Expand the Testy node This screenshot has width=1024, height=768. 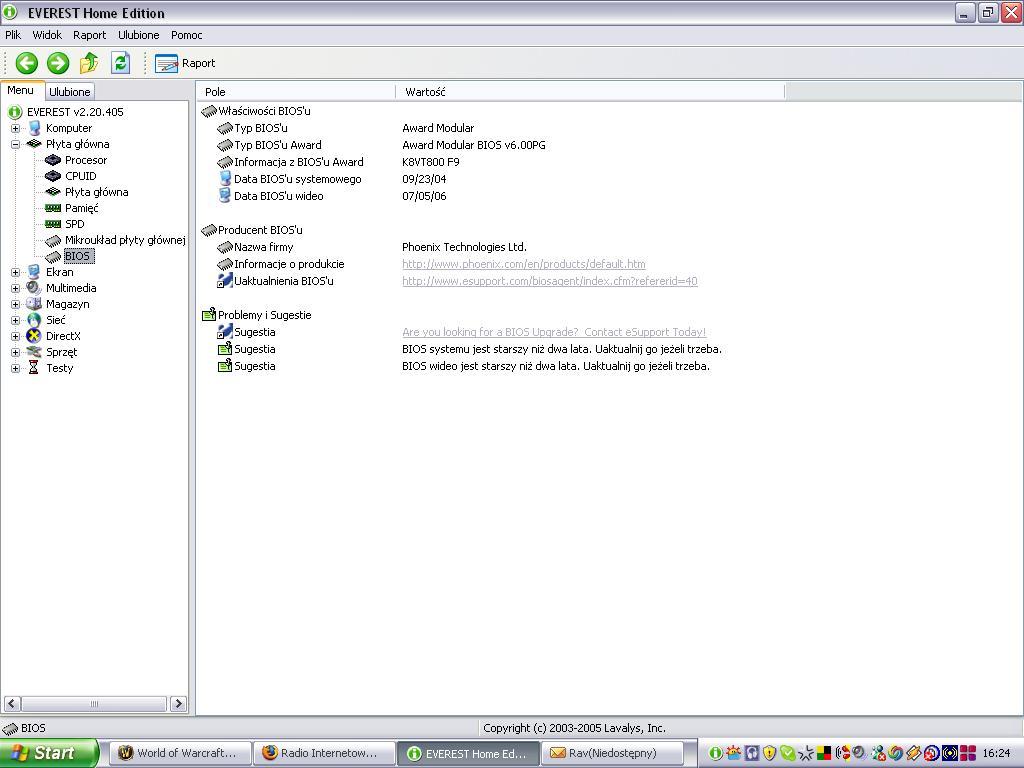coord(15,368)
